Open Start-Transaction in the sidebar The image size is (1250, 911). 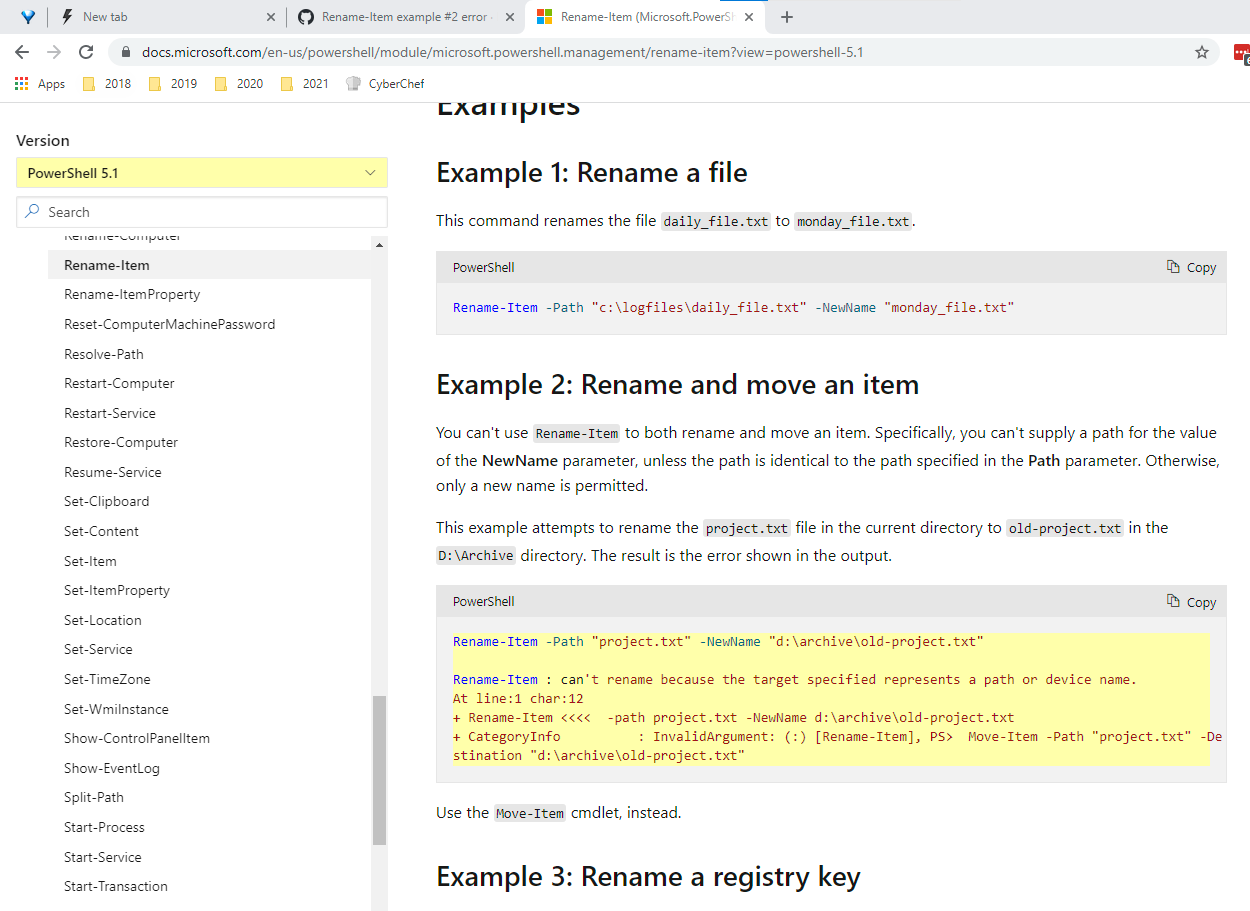point(116,886)
